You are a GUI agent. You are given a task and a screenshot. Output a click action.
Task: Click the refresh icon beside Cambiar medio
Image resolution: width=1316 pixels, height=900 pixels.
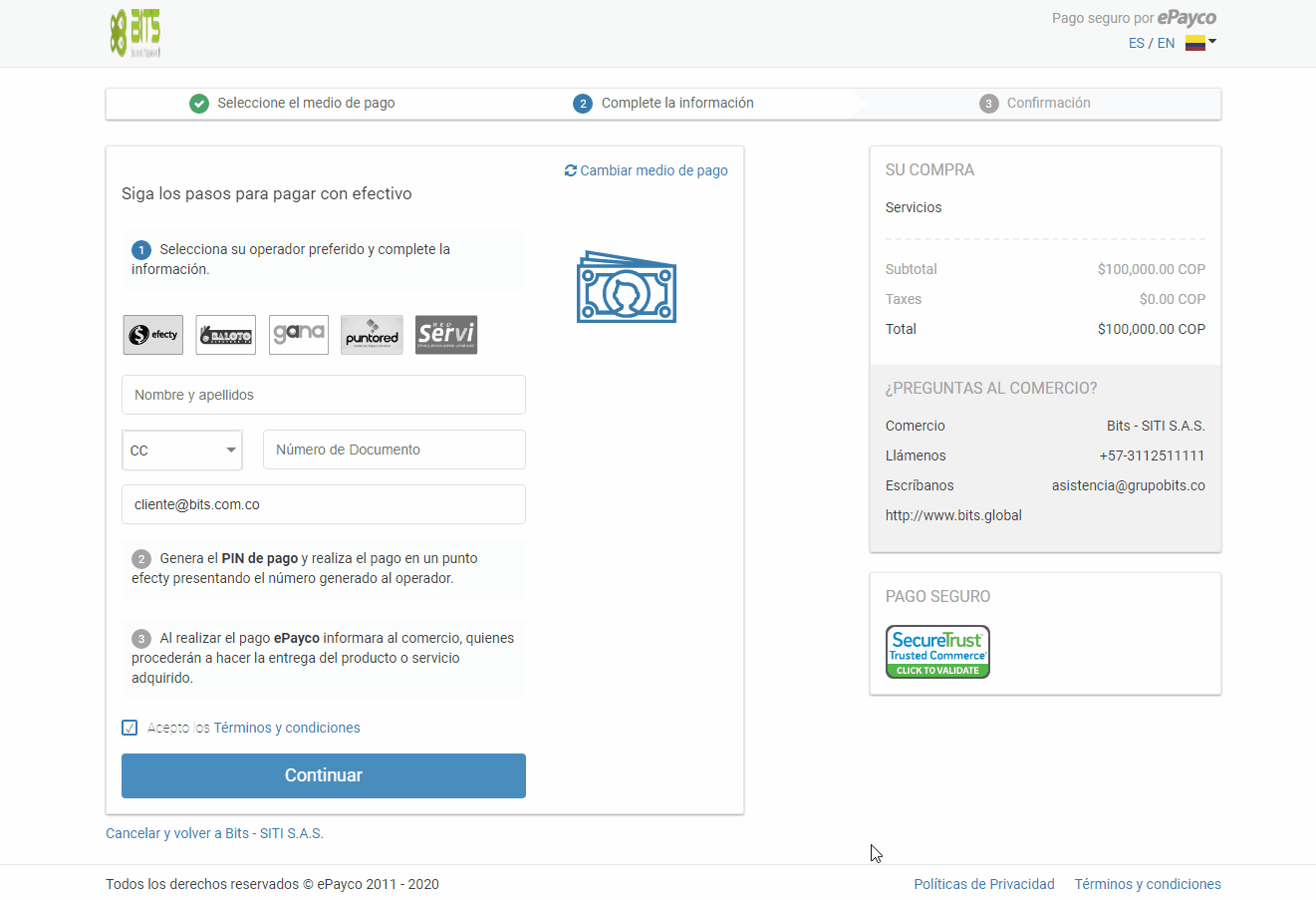pyautogui.click(x=571, y=170)
